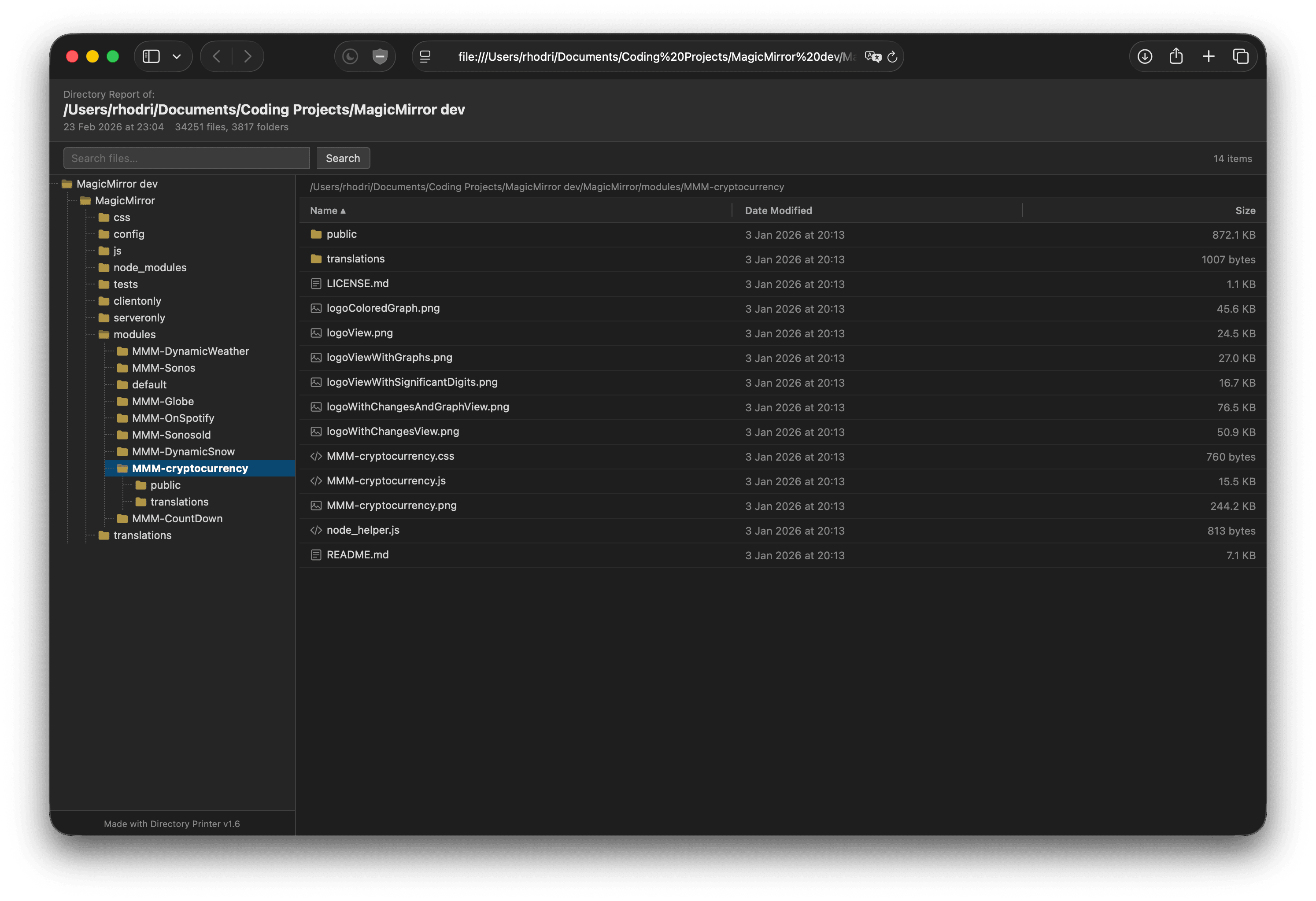Open a new tab with the plus icon
The width and height of the screenshot is (1316, 901).
click(1209, 57)
